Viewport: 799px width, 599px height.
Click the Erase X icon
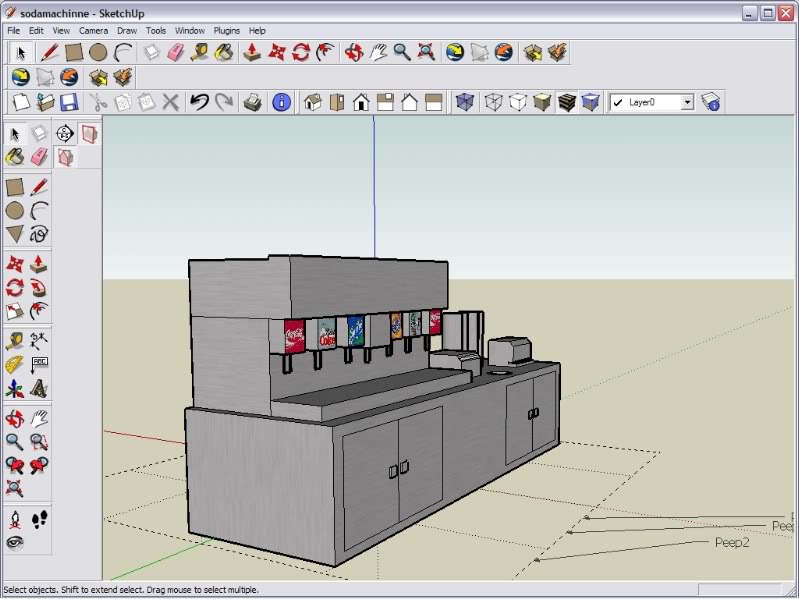click(x=170, y=102)
